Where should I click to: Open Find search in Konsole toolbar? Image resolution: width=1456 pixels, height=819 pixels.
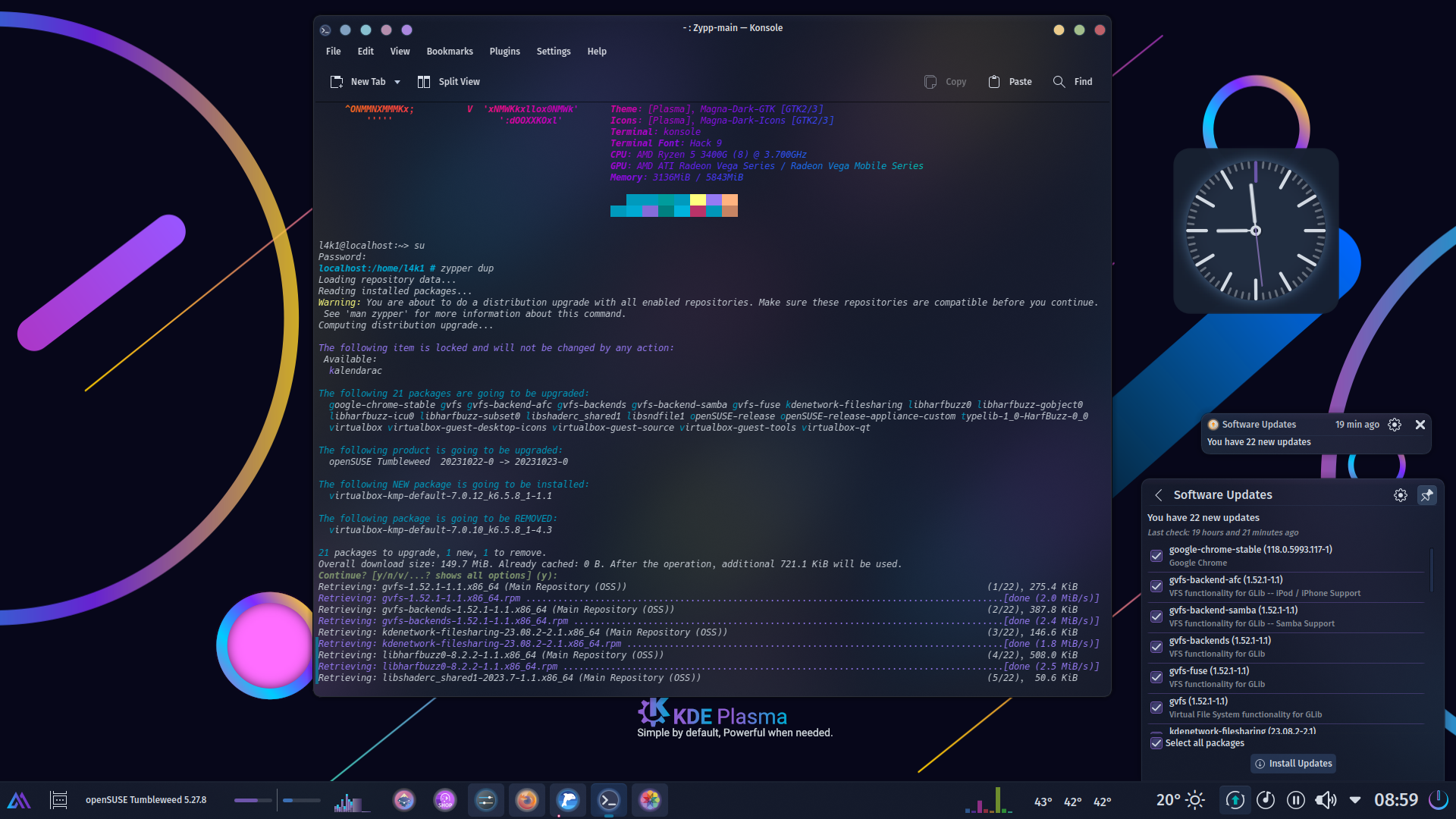(1073, 82)
